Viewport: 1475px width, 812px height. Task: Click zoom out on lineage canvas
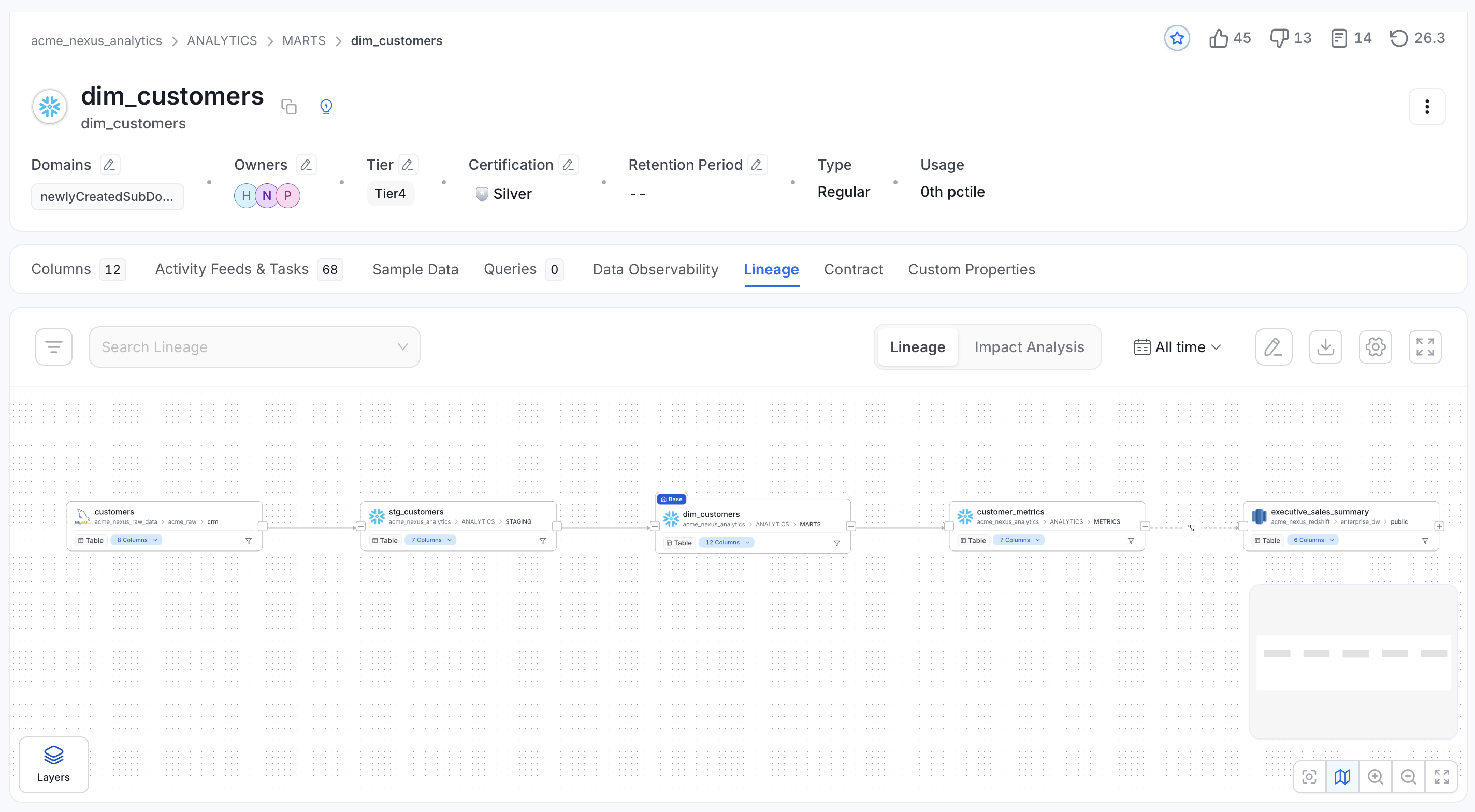pos(1409,776)
